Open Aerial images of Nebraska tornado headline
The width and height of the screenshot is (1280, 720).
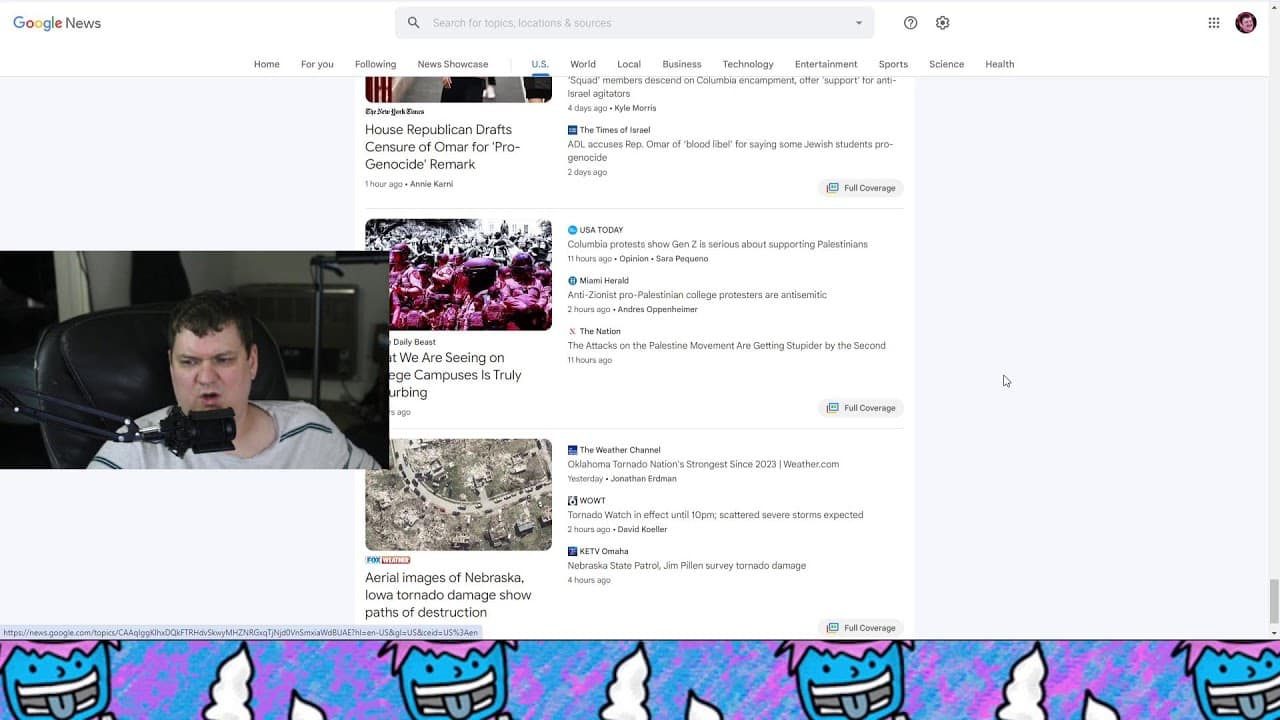click(x=448, y=595)
